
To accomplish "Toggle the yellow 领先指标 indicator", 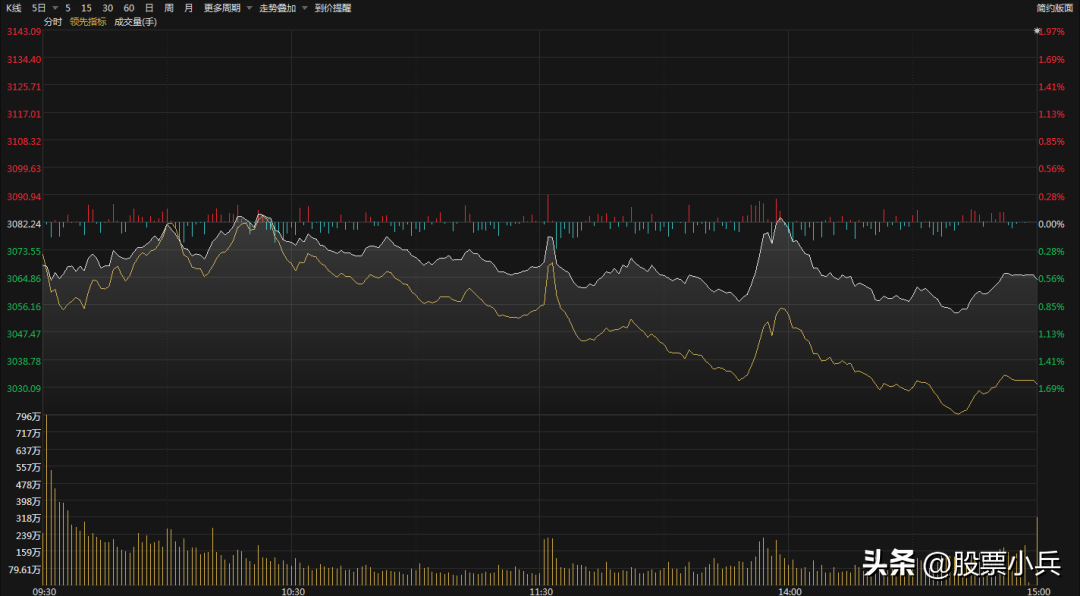I will [88, 21].
